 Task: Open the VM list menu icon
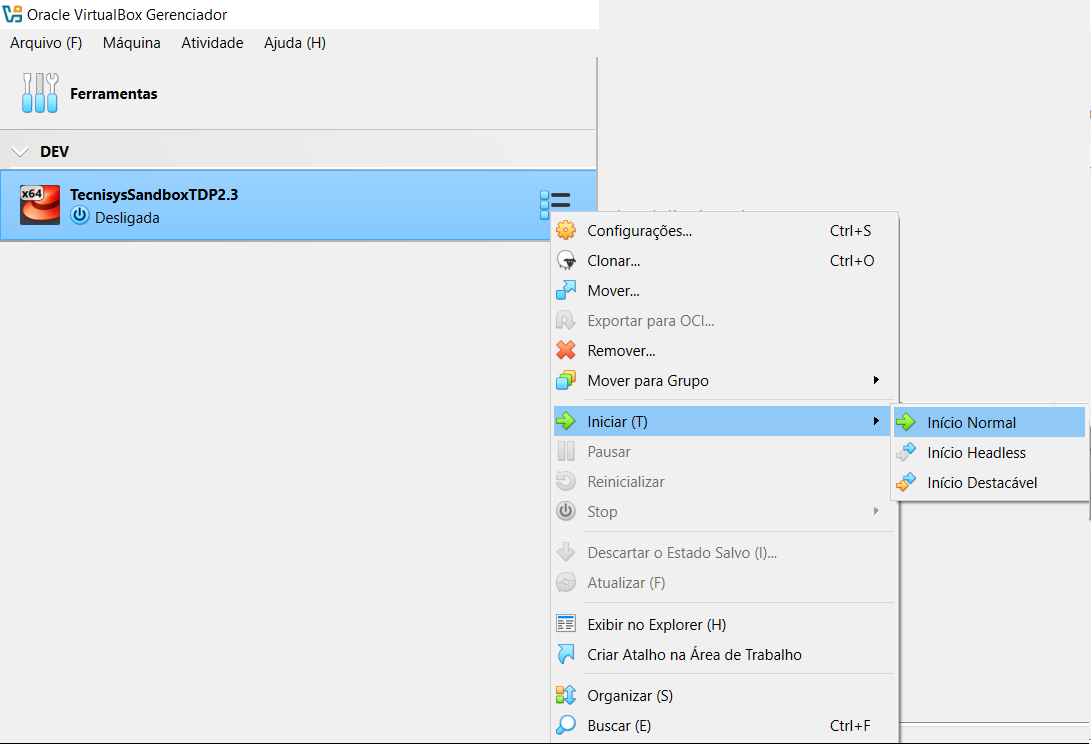555,205
